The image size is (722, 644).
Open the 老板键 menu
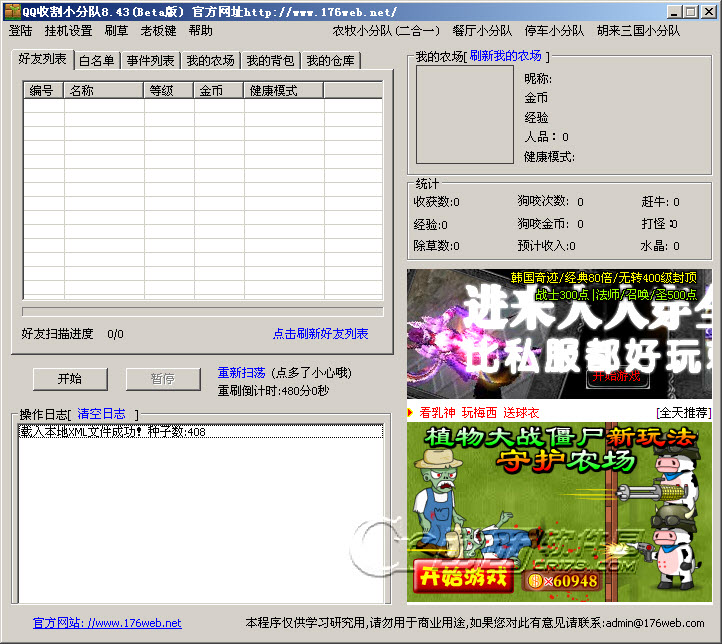[x=158, y=31]
